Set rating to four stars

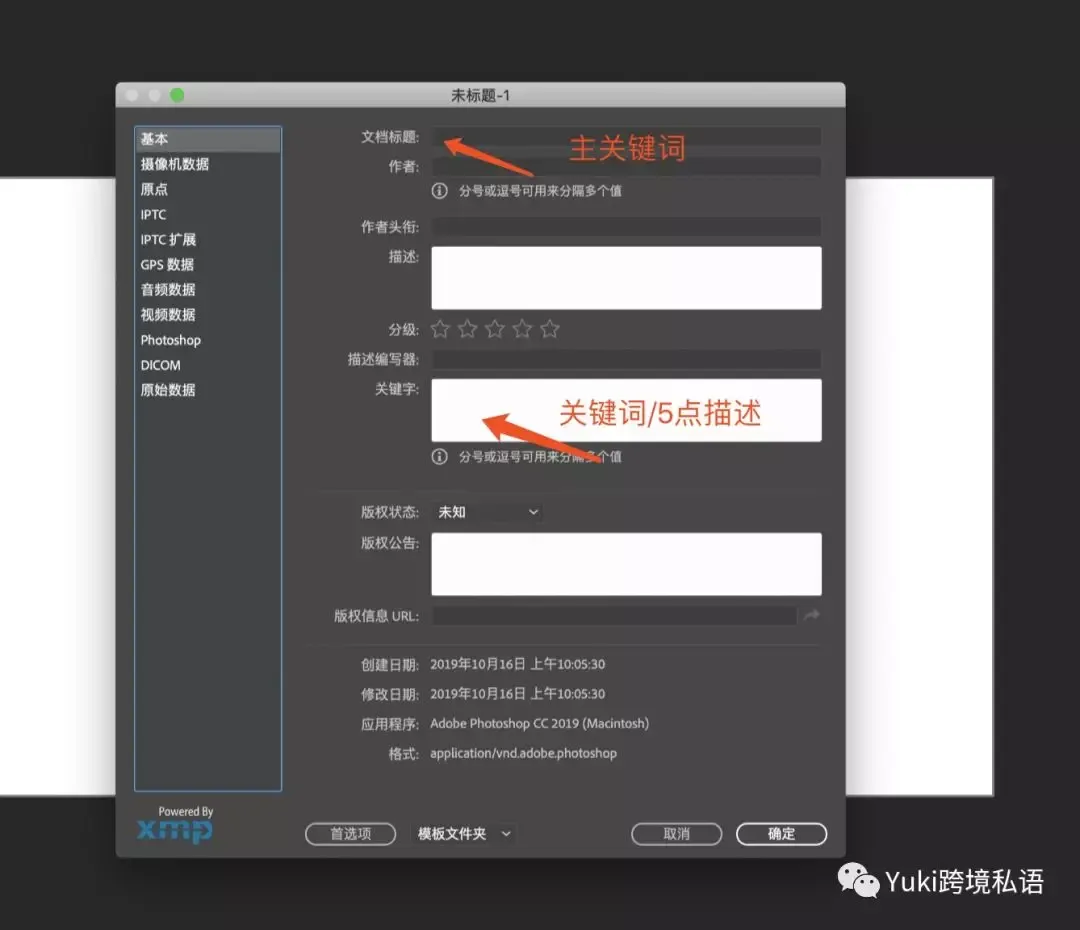point(522,329)
